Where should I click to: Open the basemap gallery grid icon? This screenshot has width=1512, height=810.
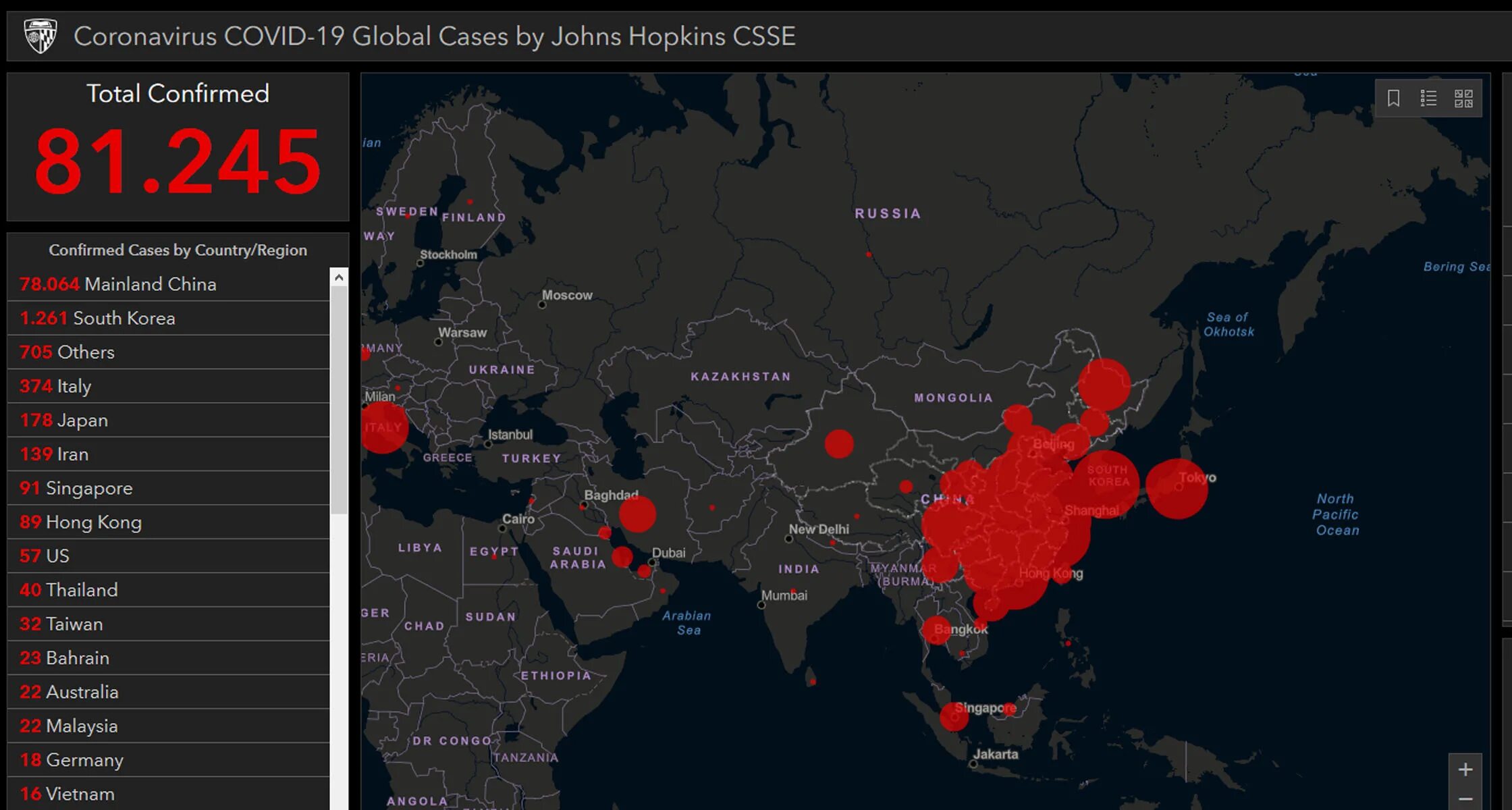pos(1463,99)
